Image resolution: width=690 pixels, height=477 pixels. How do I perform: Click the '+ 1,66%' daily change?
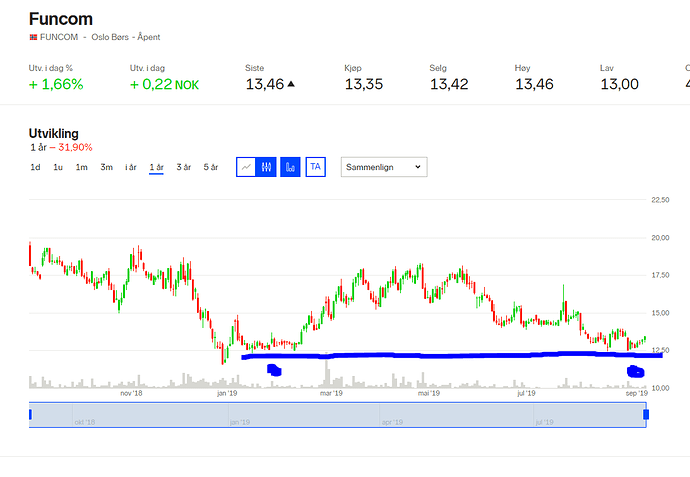(56, 84)
